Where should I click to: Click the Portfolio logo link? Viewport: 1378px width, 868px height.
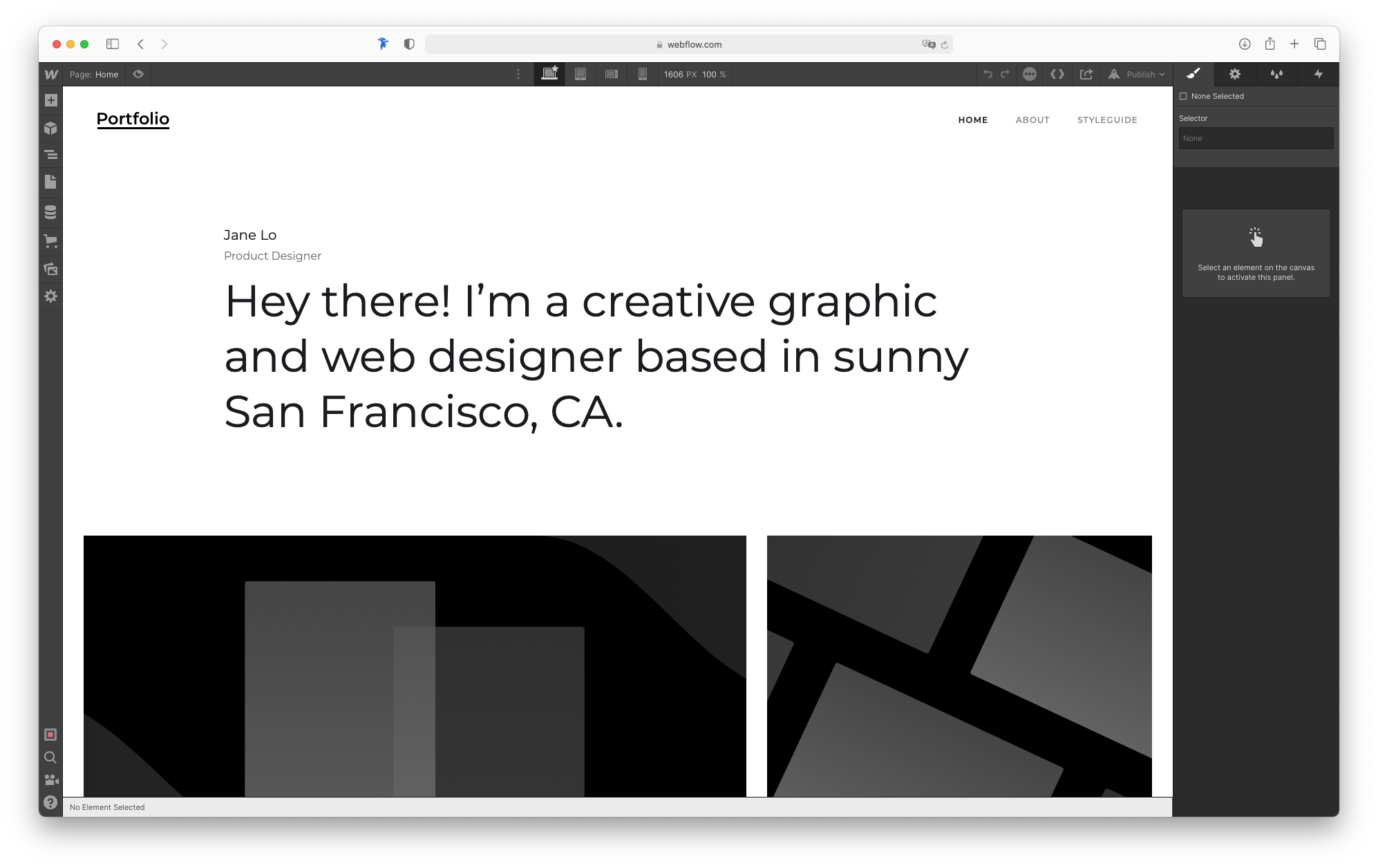(133, 119)
